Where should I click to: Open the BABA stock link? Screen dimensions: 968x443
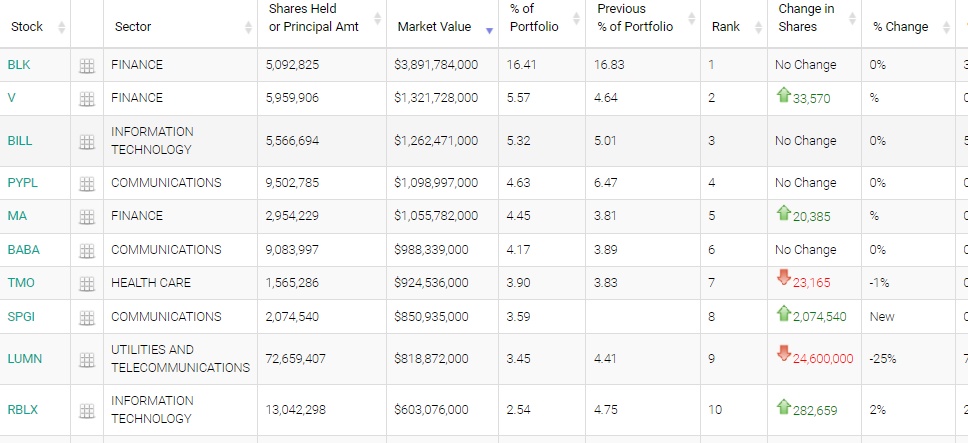(x=23, y=250)
